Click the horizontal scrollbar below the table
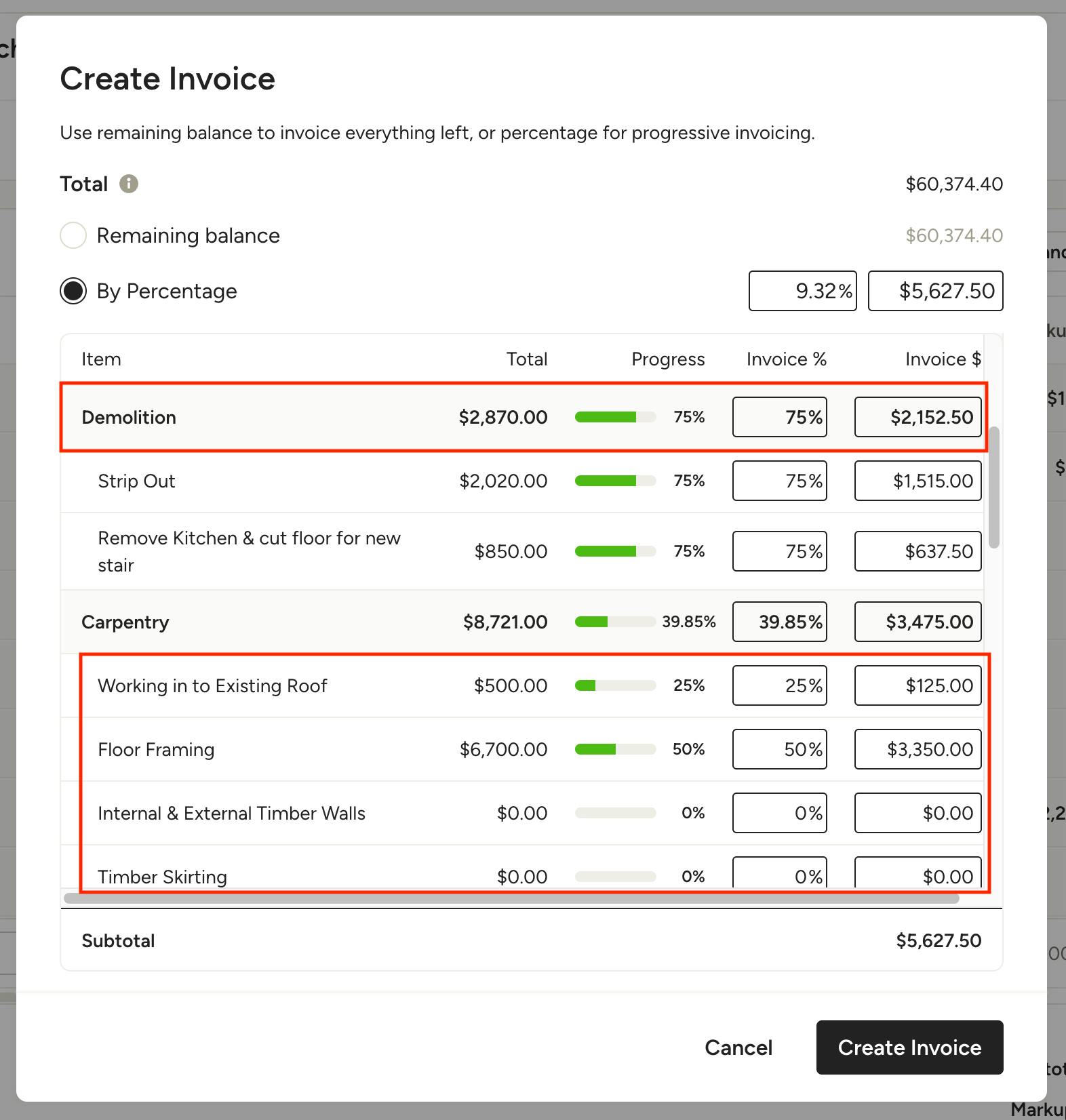Screen dimensions: 1066x1120 tap(511, 898)
